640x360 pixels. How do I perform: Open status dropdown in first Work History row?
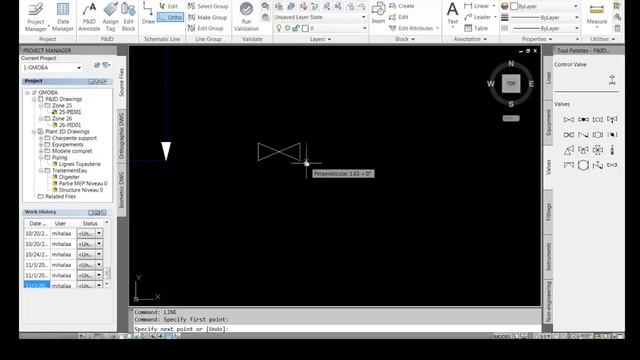pos(99,233)
